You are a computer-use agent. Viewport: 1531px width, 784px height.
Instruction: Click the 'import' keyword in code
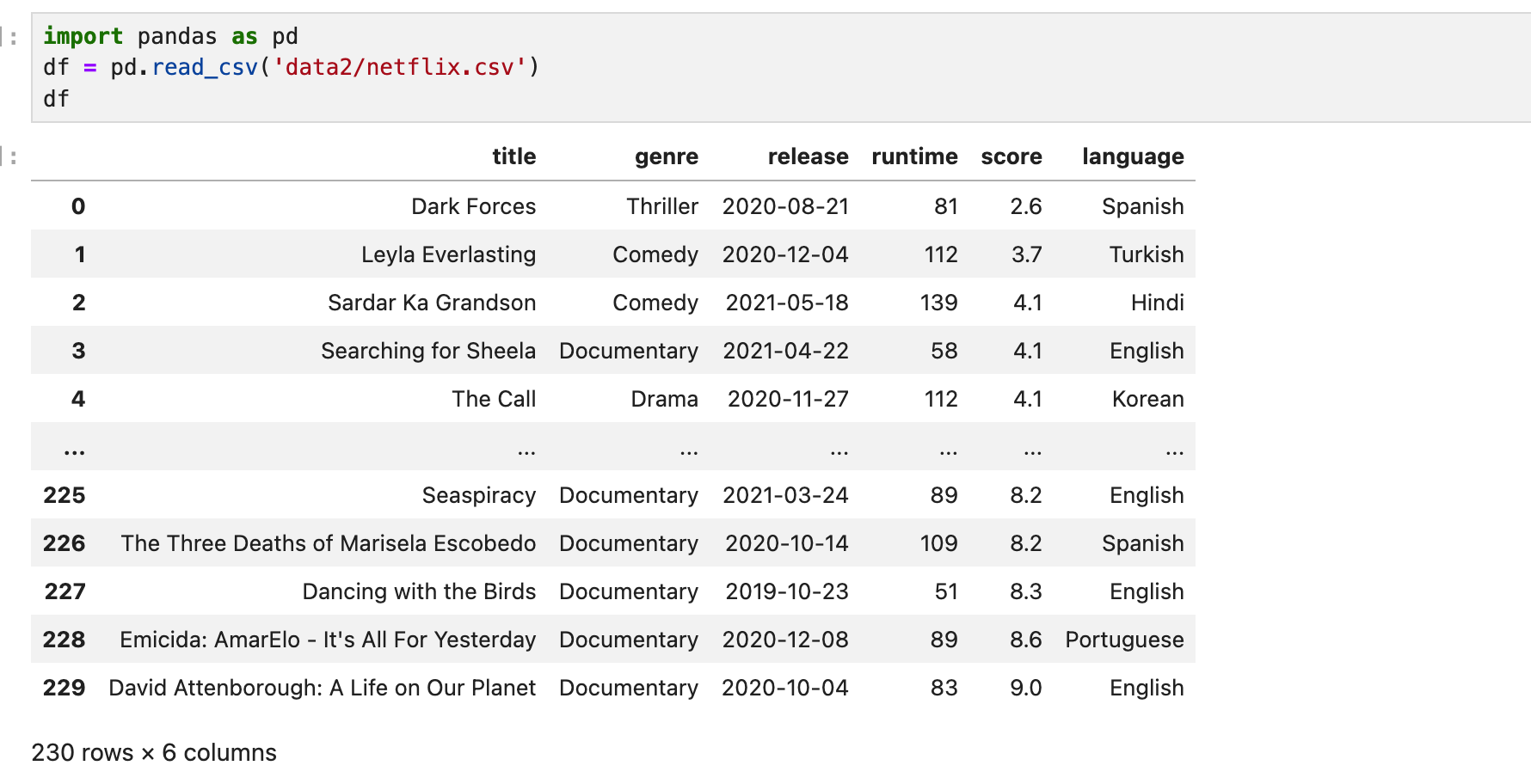[x=83, y=36]
